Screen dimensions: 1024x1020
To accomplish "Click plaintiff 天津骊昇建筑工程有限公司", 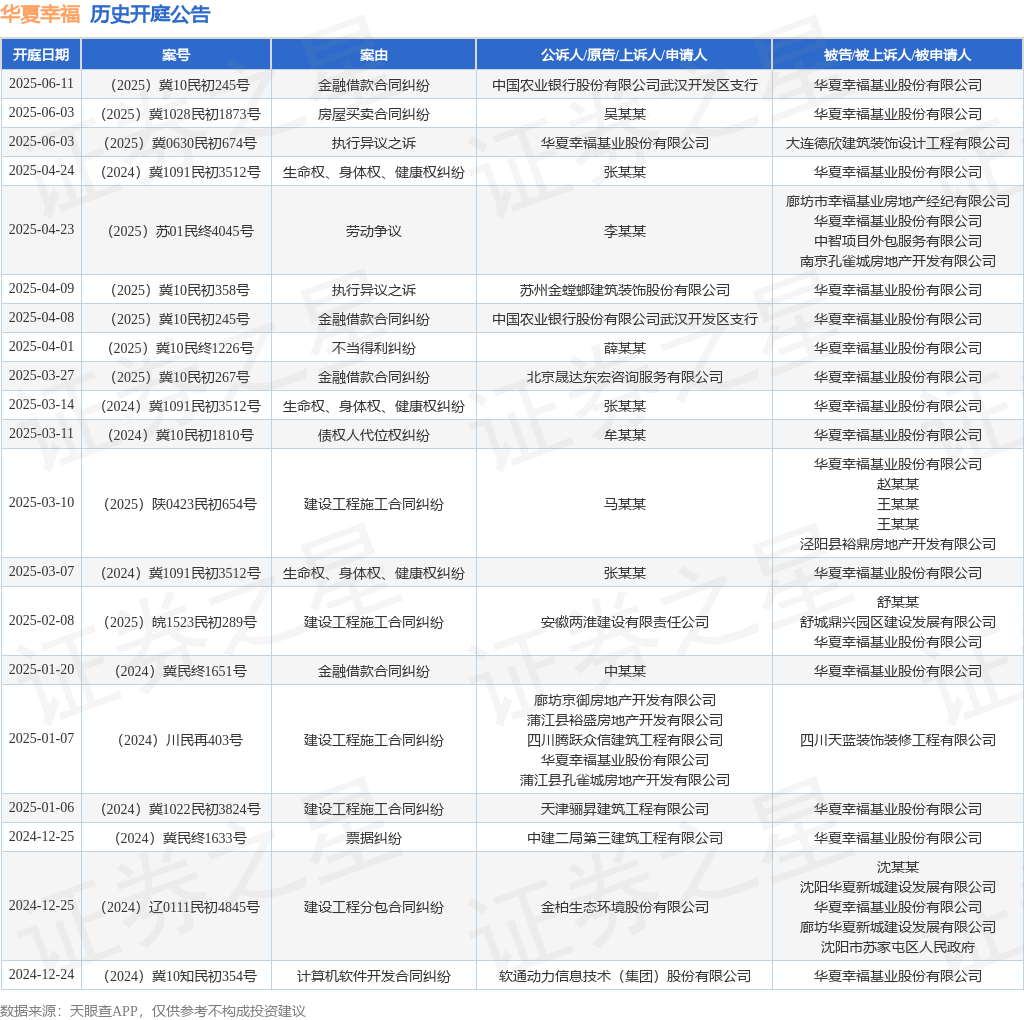I will (x=624, y=809).
